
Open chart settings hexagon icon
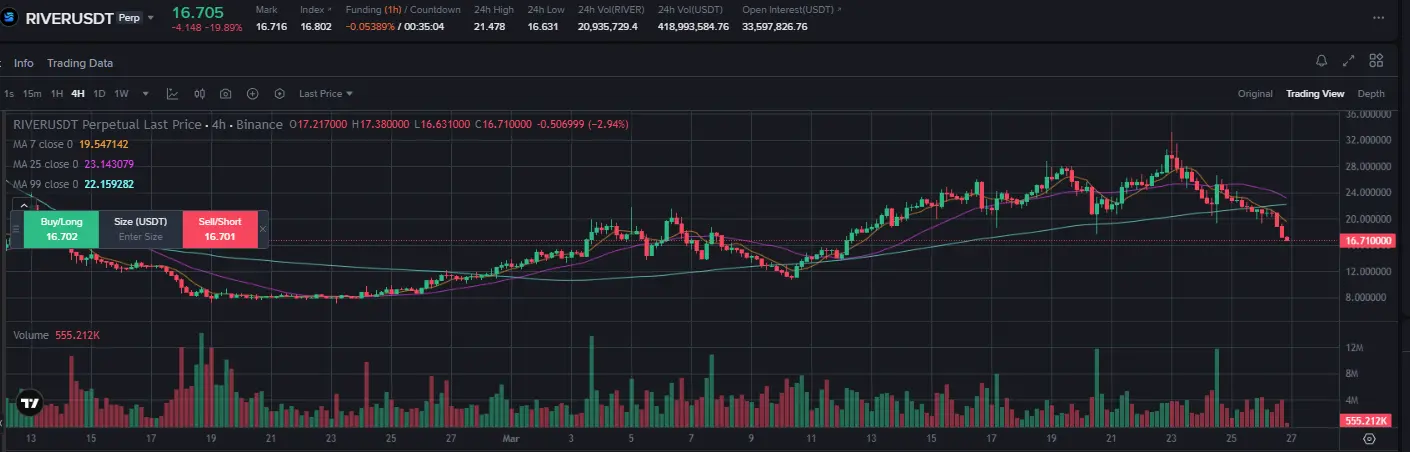(x=280, y=94)
